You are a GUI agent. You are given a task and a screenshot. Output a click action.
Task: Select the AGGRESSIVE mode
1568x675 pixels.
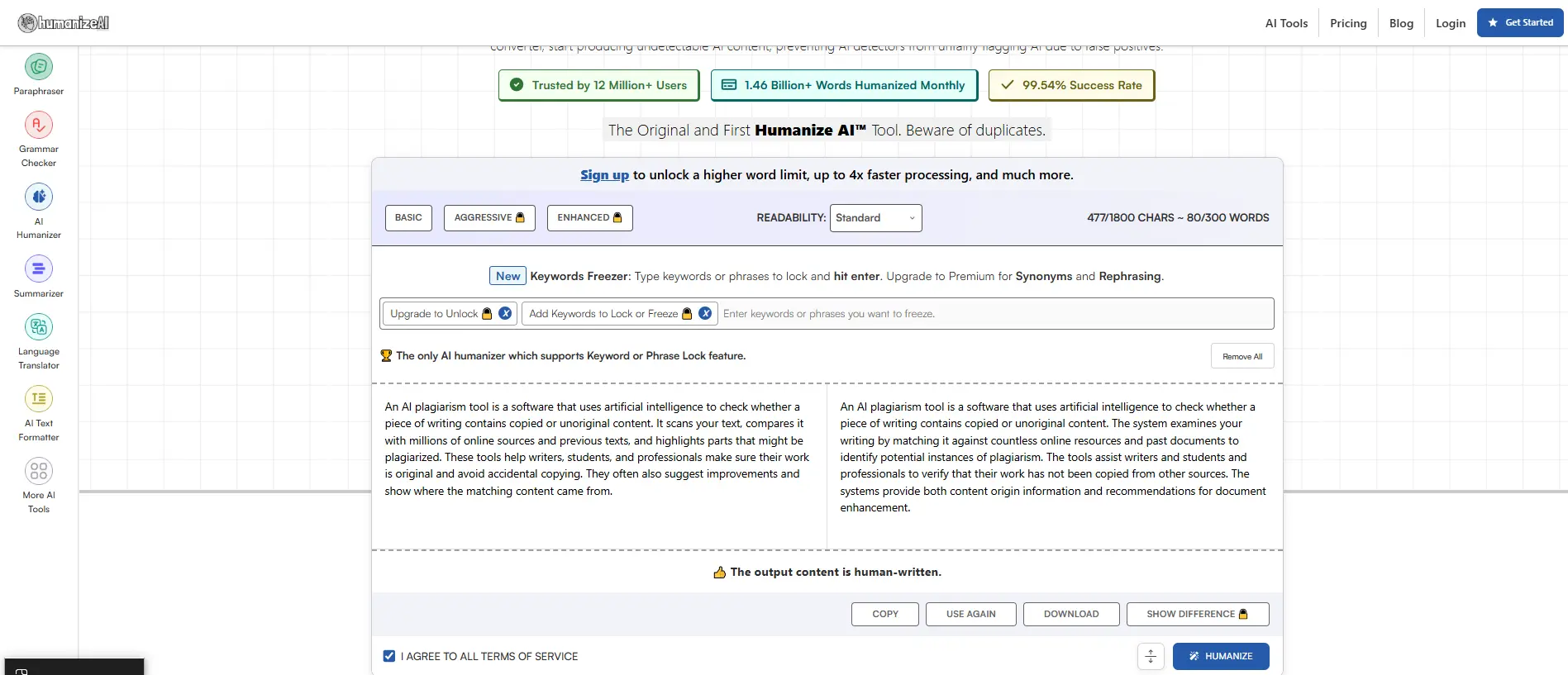click(x=489, y=218)
